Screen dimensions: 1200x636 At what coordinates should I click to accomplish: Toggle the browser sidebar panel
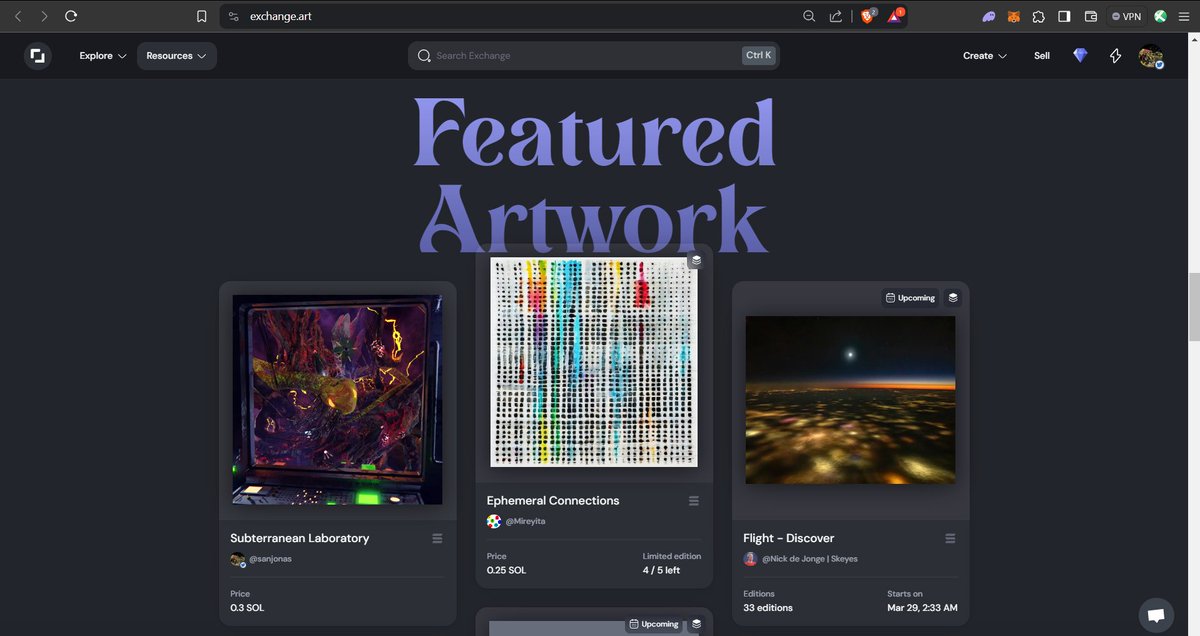pyautogui.click(x=1064, y=16)
